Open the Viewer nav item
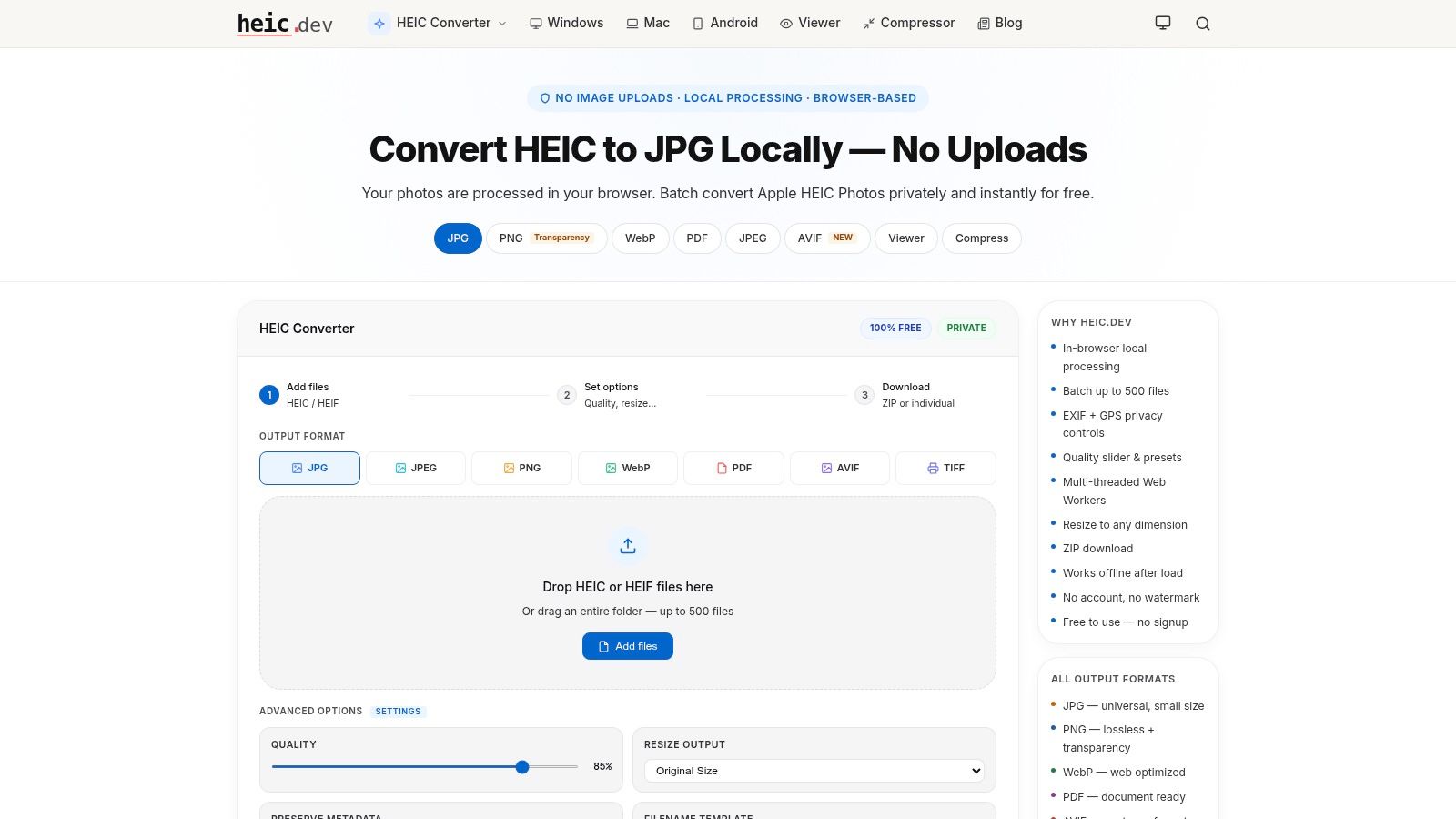Viewport: 1456px width, 819px height. (x=810, y=24)
